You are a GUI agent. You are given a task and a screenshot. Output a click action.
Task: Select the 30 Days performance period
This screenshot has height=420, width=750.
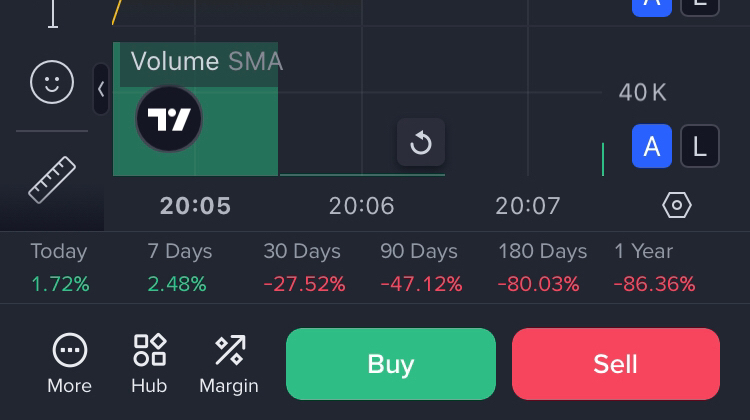[x=302, y=267]
